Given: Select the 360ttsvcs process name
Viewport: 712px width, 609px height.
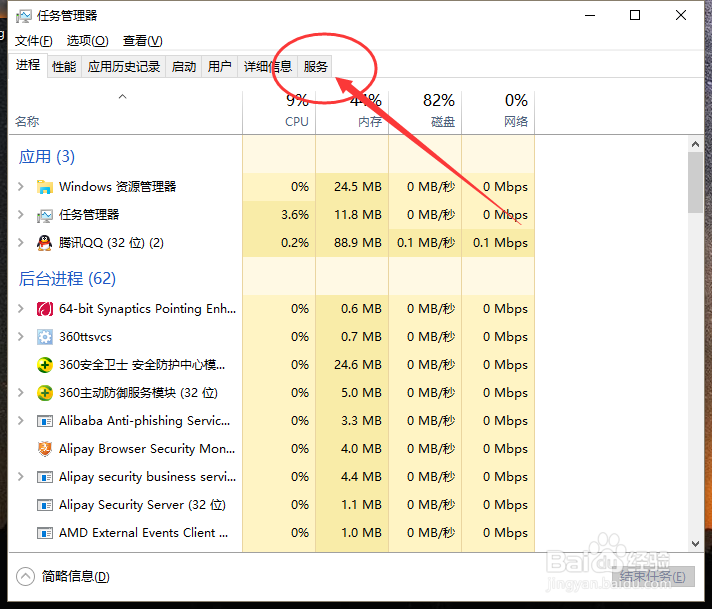Looking at the screenshot, I should [85, 337].
